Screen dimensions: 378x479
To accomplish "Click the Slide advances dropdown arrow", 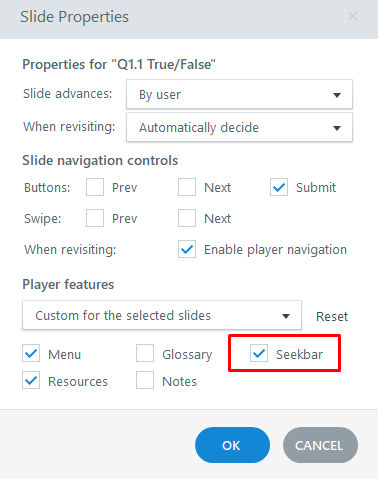I will (337, 95).
